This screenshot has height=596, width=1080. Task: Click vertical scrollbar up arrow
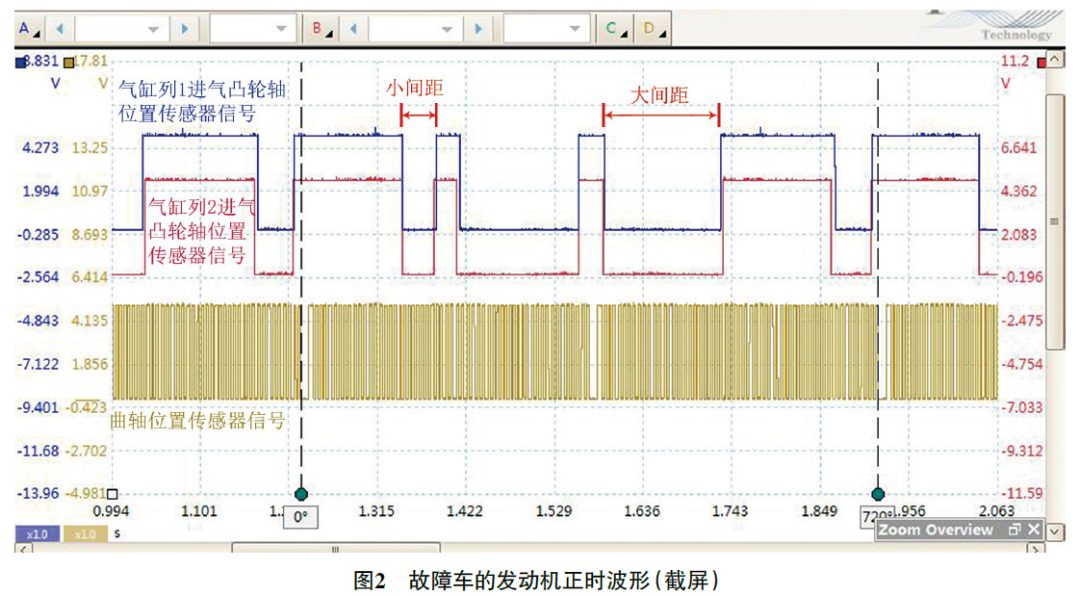[1055, 60]
